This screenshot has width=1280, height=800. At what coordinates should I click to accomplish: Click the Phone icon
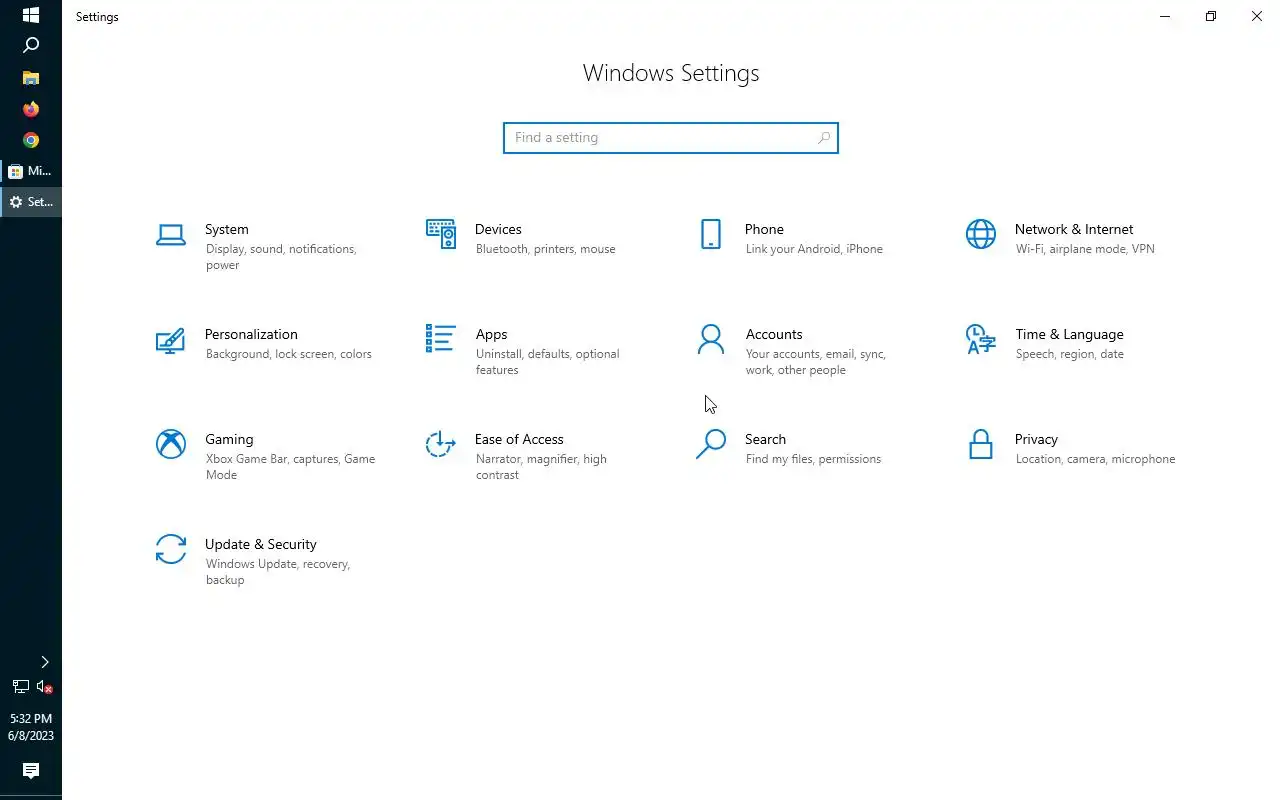pyautogui.click(x=711, y=234)
